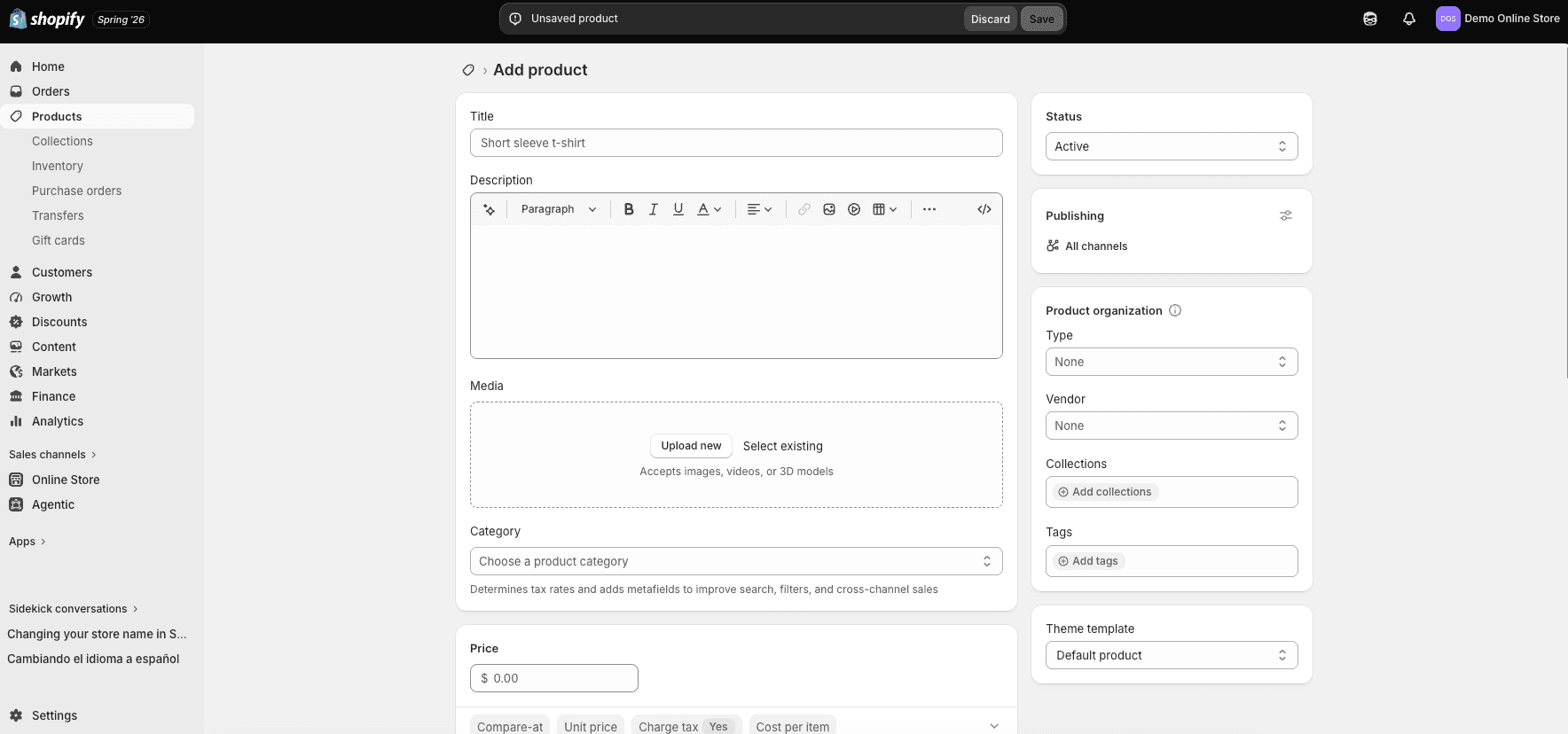This screenshot has height=734, width=1568.
Task: Open the Sidekick assistant icon in the top bar
Action: click(1370, 19)
